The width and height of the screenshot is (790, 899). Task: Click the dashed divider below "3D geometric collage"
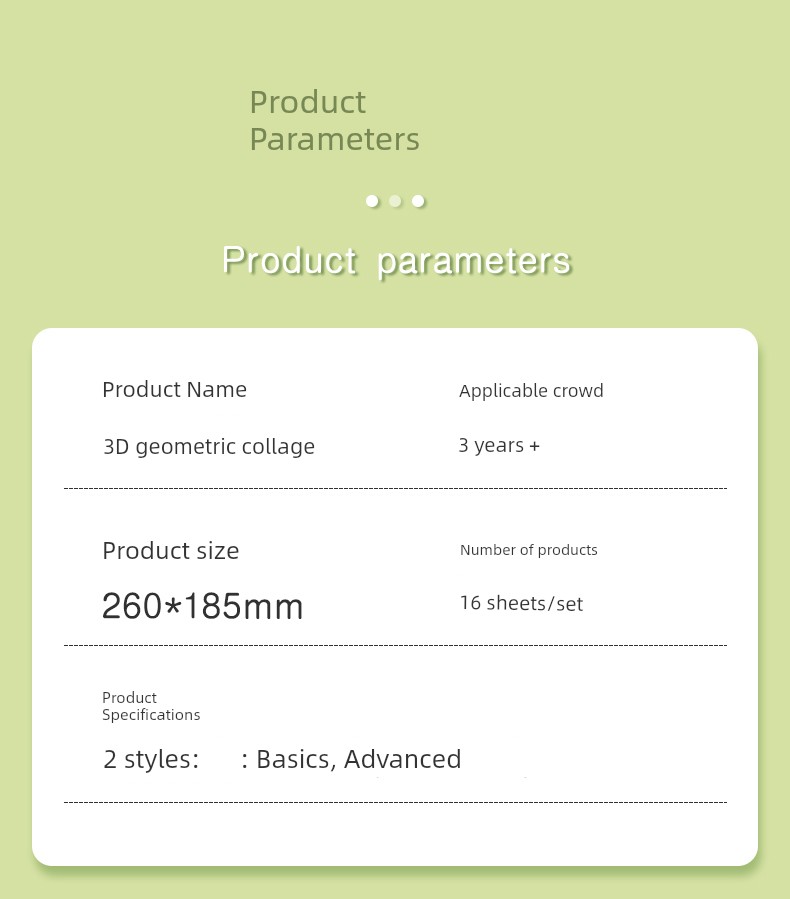(395, 489)
